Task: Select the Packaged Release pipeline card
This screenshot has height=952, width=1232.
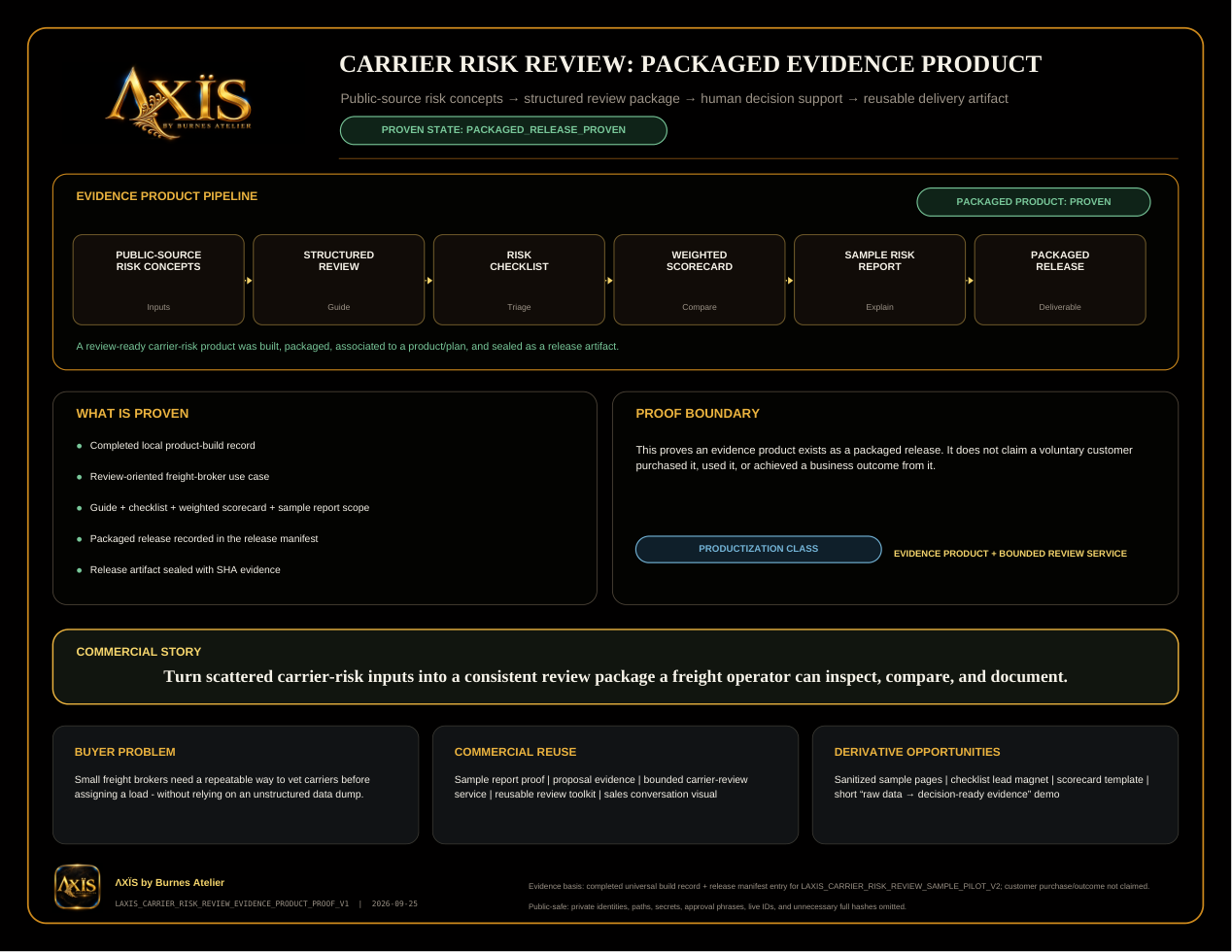Action: [x=1060, y=280]
